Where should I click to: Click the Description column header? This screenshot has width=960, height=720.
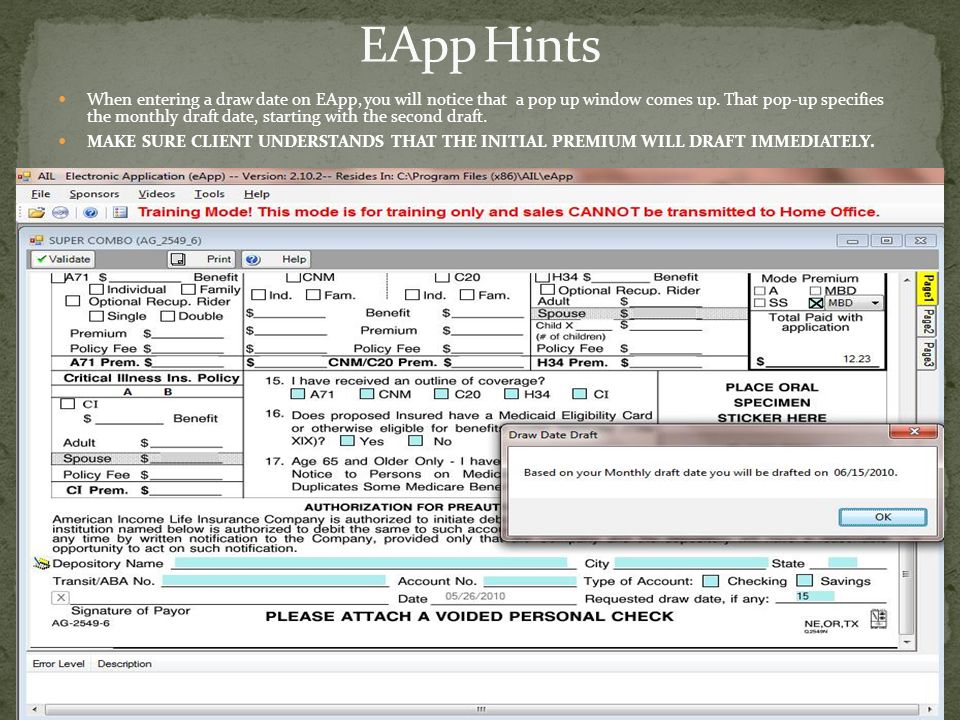point(124,664)
